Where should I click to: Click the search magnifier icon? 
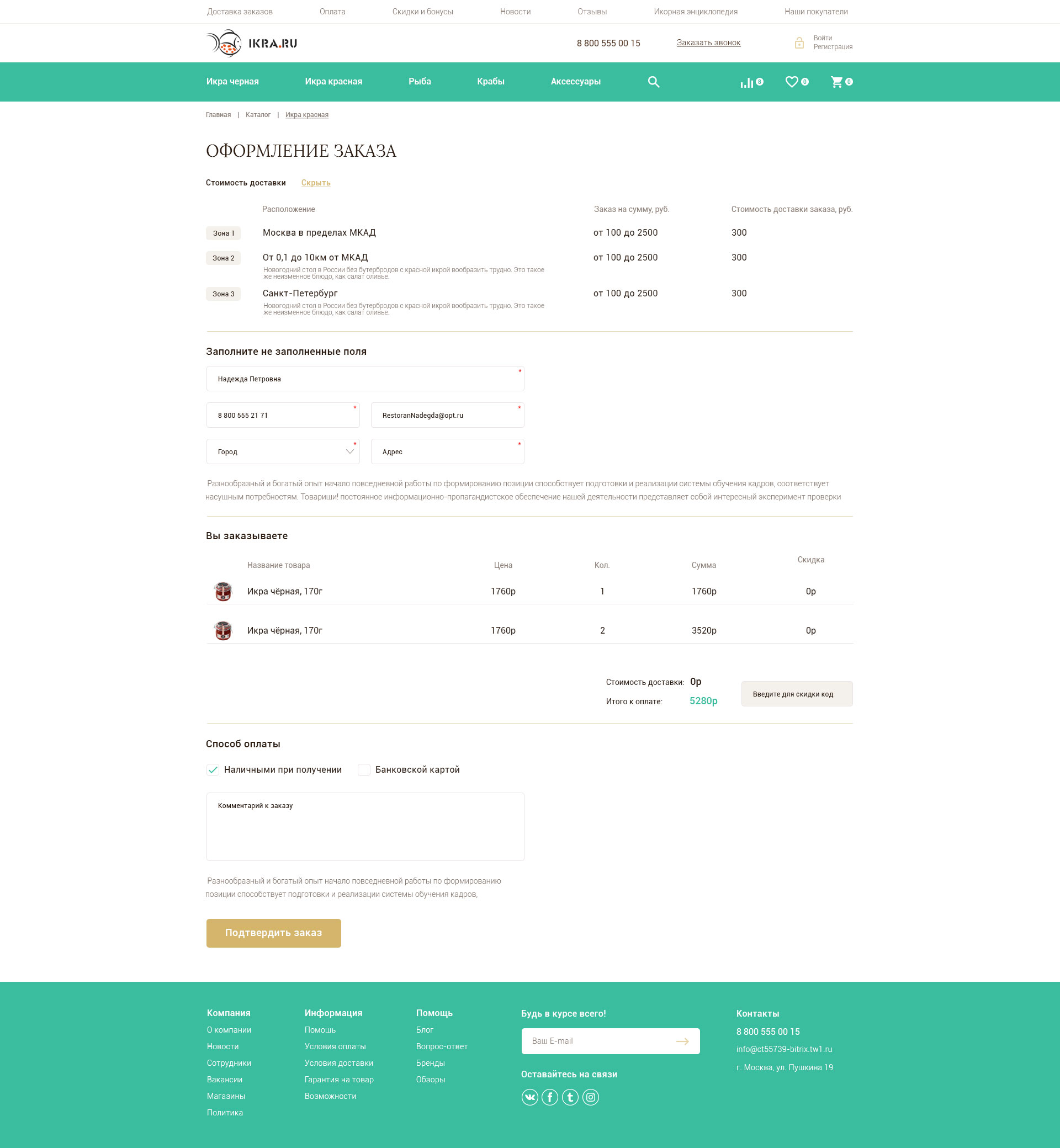(653, 82)
